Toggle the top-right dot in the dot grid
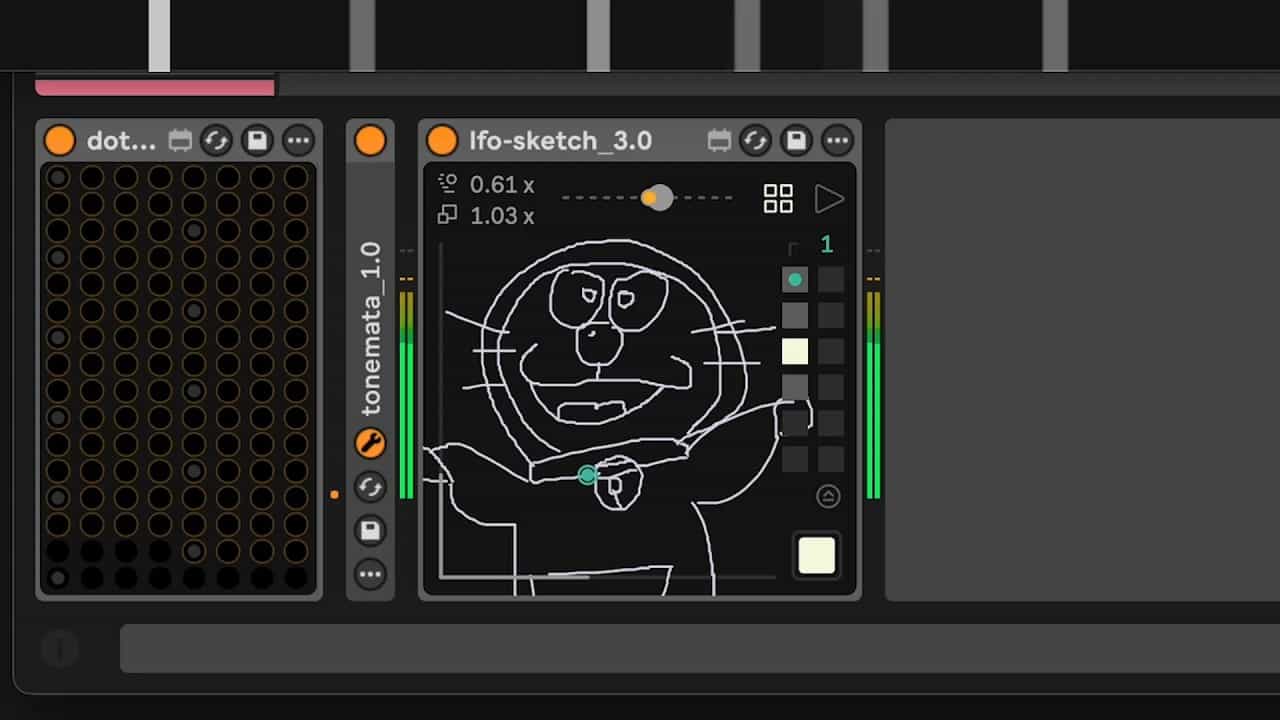The image size is (1280, 720). click(x=296, y=178)
